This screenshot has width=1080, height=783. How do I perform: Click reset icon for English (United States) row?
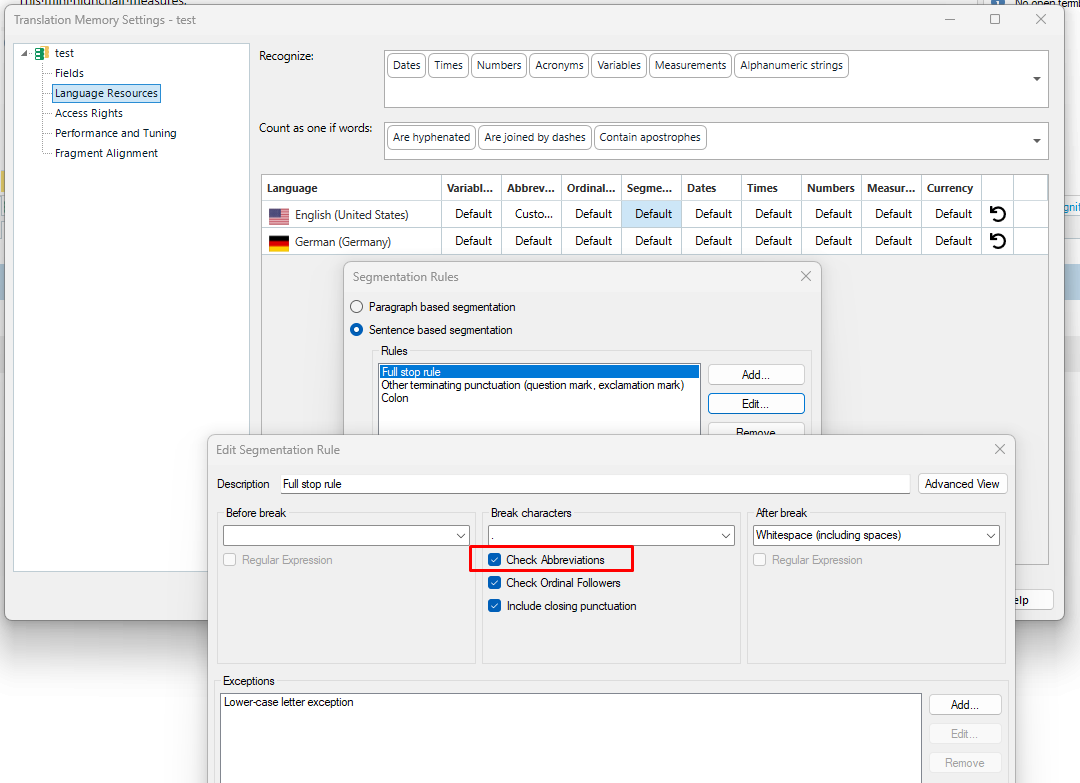pos(997,214)
